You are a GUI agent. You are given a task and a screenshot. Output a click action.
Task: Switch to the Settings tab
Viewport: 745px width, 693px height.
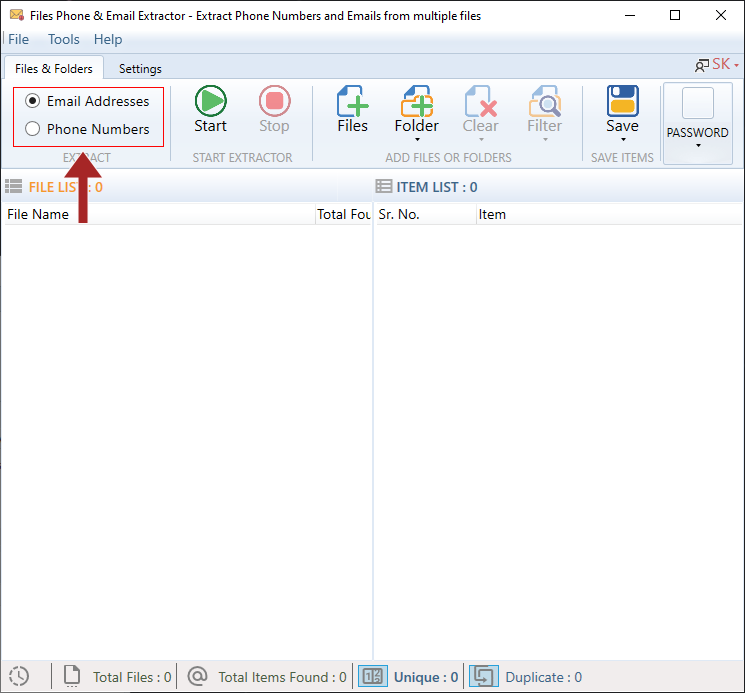tap(140, 68)
